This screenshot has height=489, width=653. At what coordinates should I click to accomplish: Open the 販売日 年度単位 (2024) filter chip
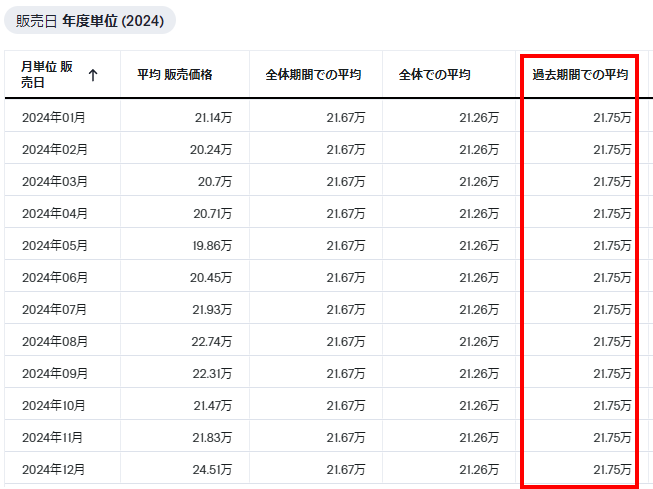pos(90,21)
